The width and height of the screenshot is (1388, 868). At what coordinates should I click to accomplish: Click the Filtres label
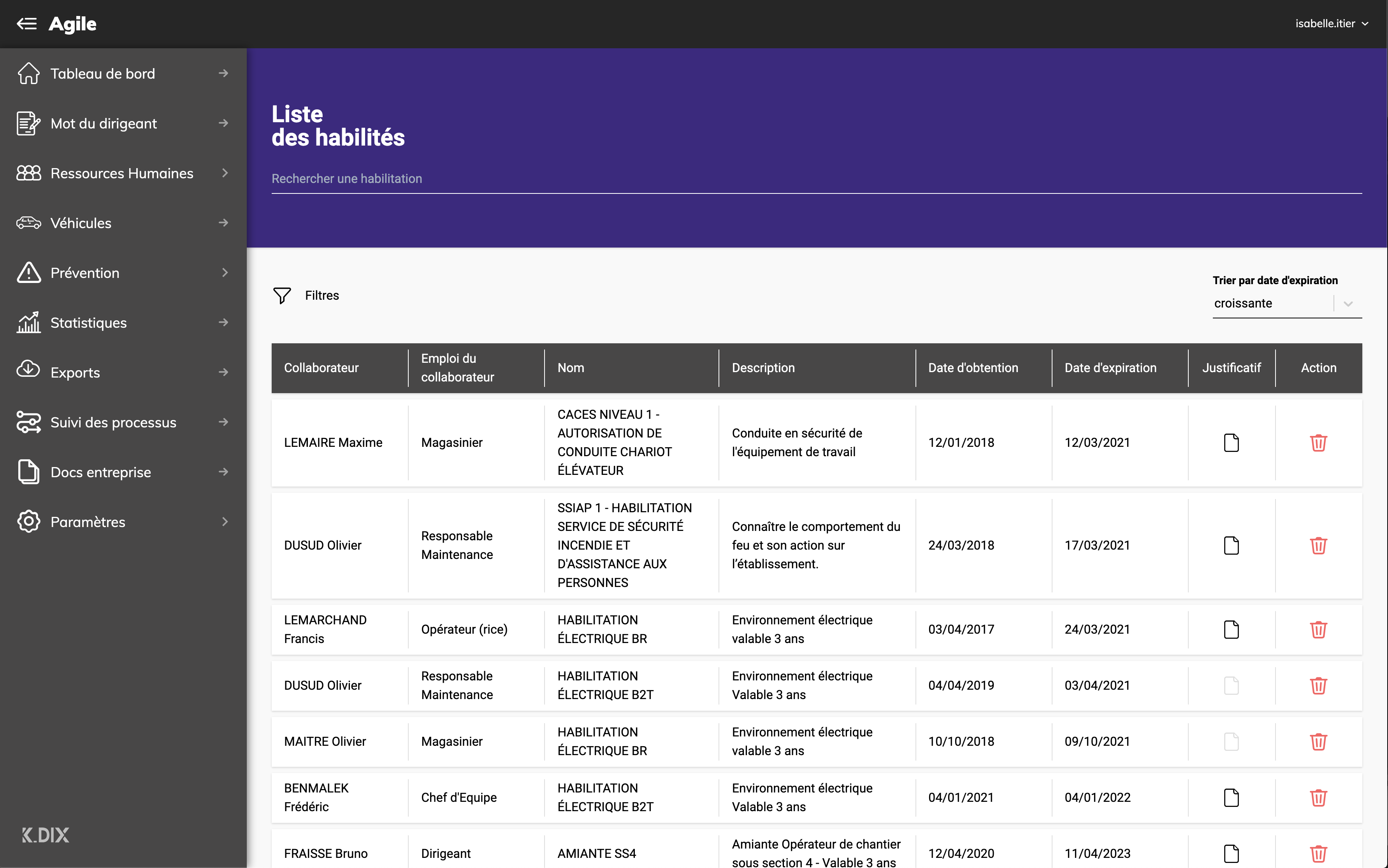[322, 296]
